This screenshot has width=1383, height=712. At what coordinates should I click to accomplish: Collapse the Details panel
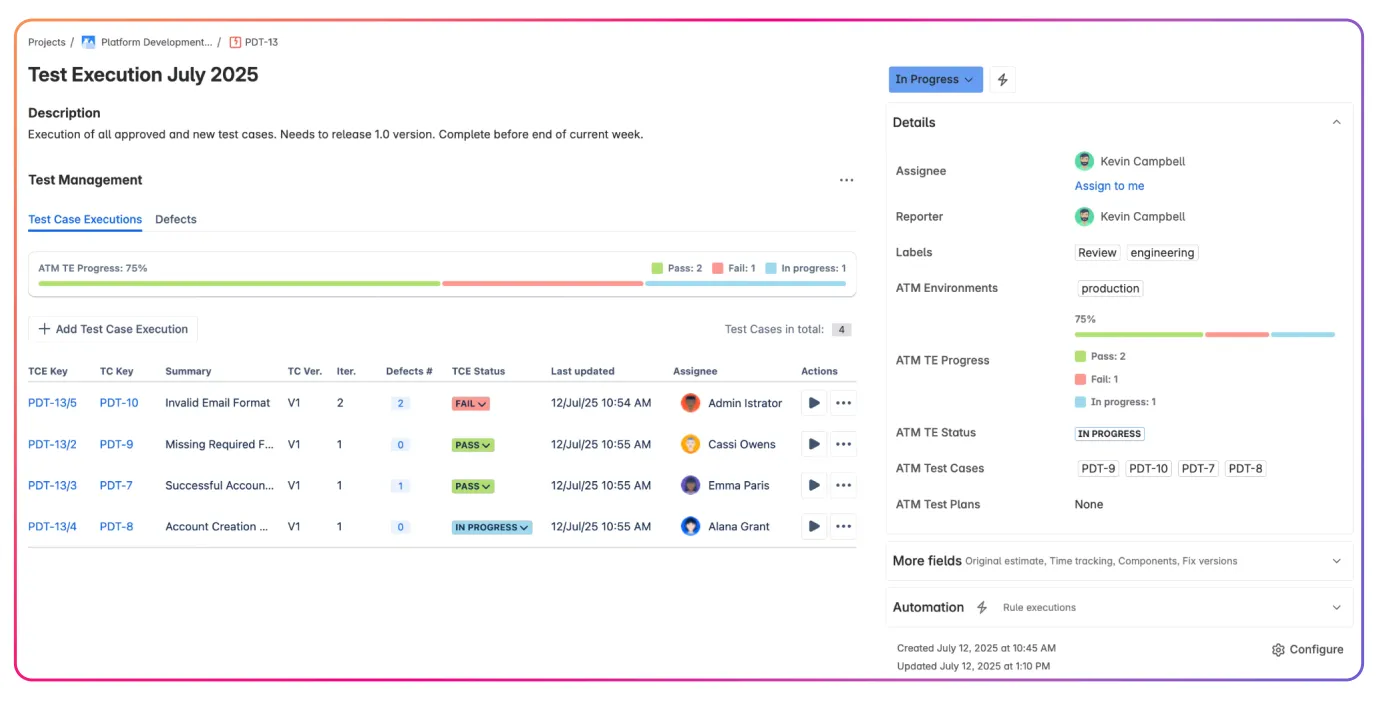[x=1337, y=122]
